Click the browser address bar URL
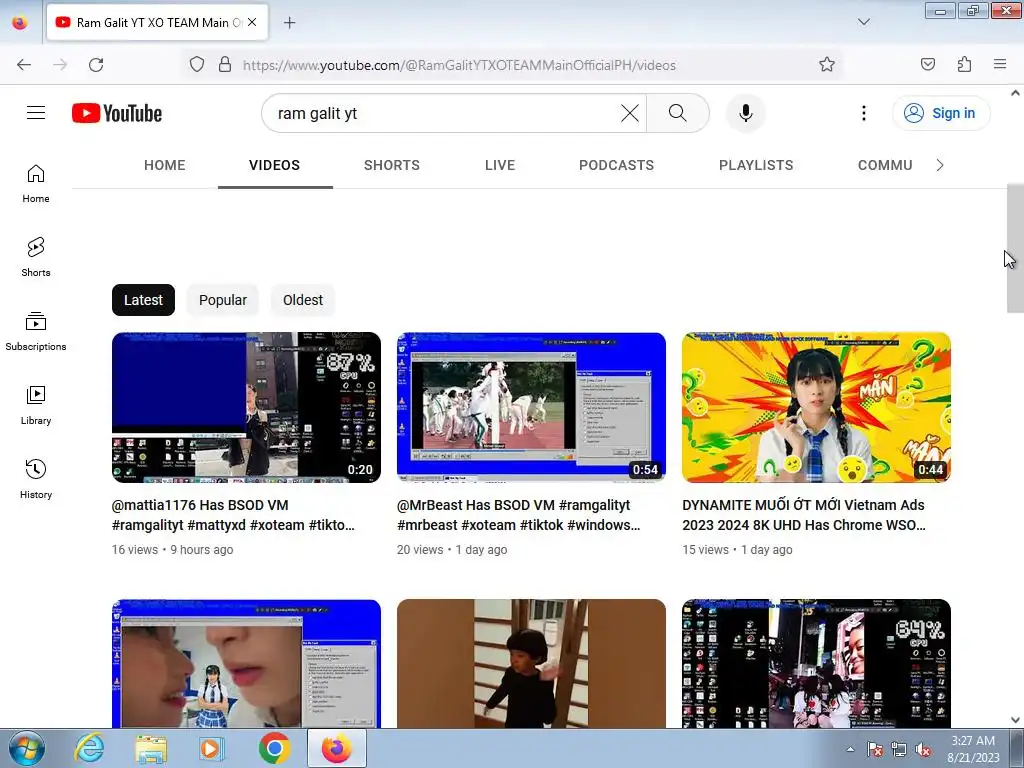The height and width of the screenshot is (768, 1024). tap(459, 65)
